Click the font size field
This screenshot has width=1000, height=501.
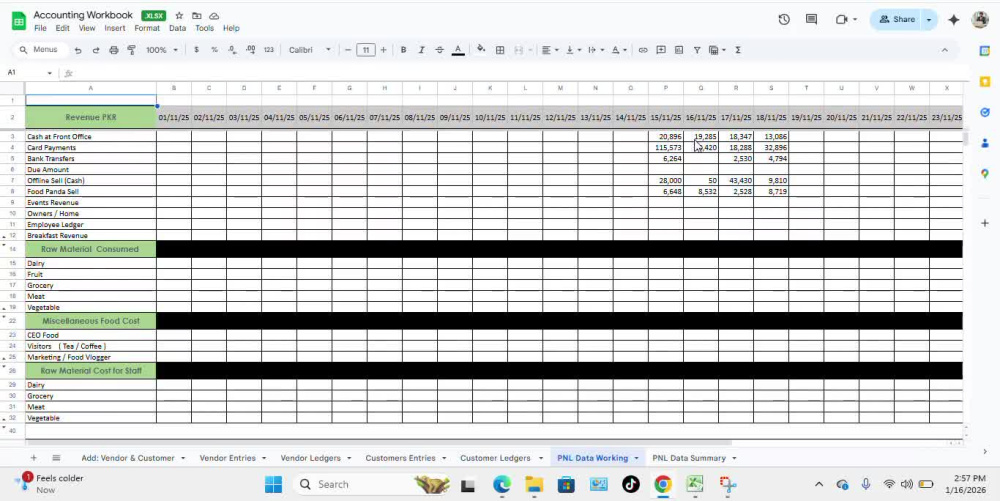pyautogui.click(x=365, y=50)
